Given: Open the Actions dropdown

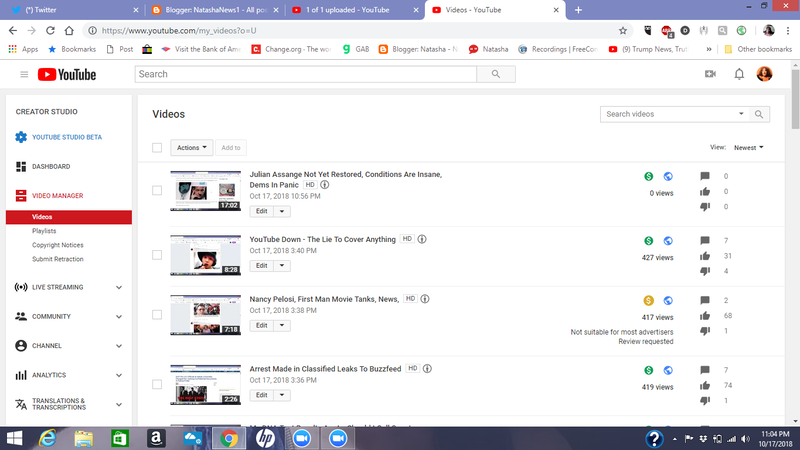Looking at the screenshot, I should (x=192, y=148).
